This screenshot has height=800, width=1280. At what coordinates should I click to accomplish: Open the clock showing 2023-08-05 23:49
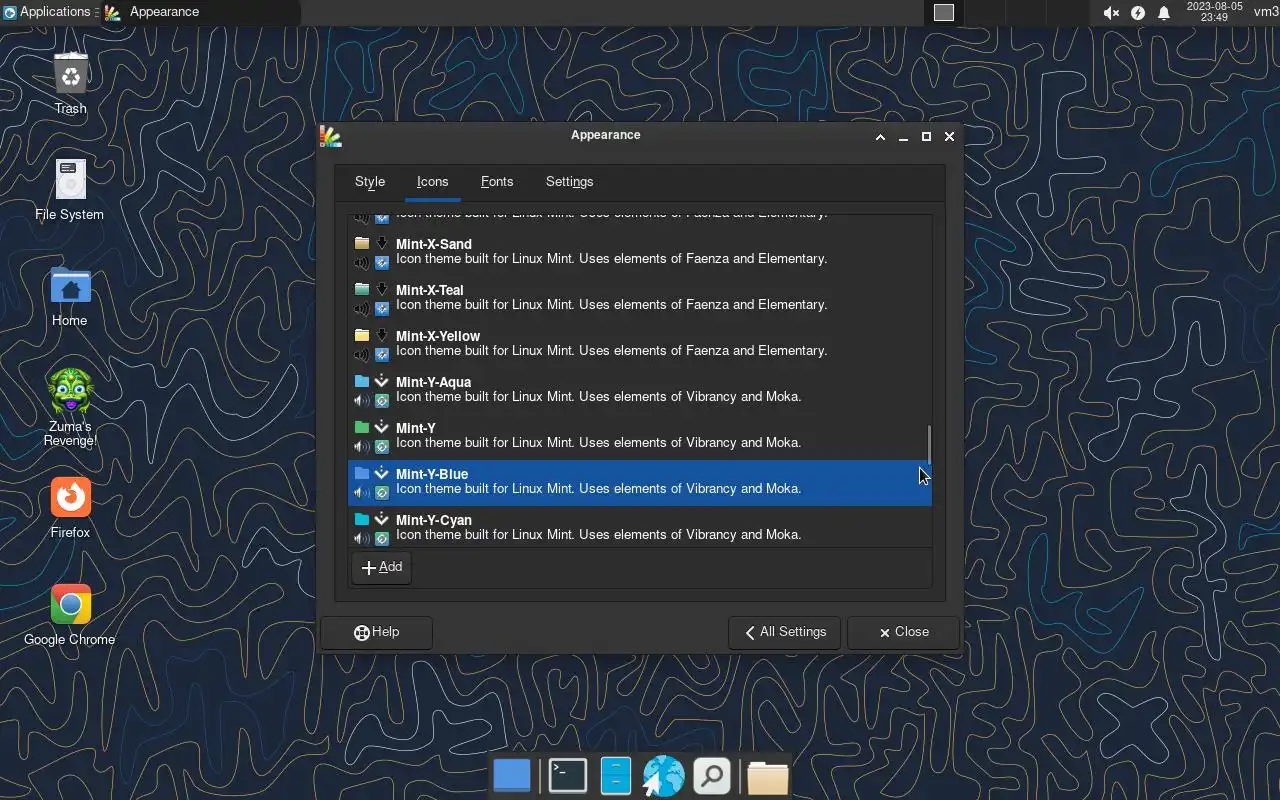coord(1214,12)
